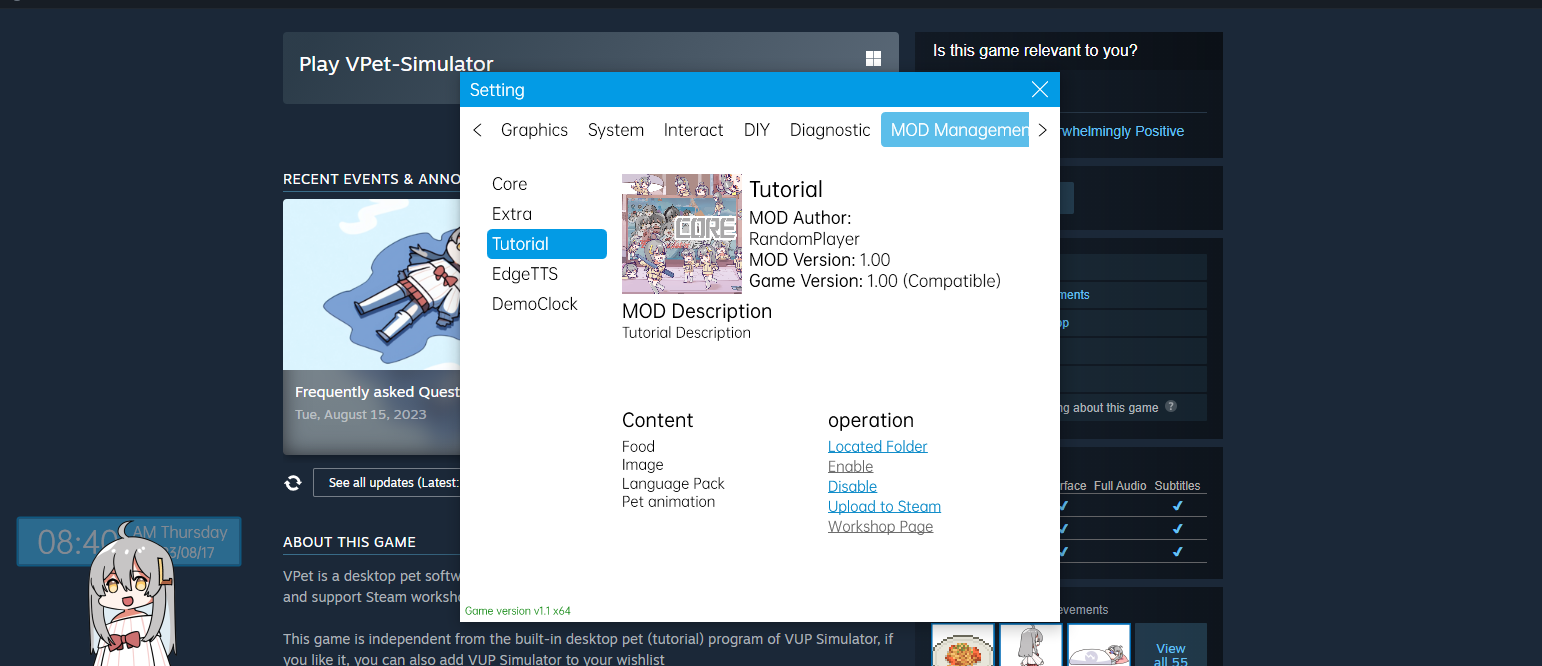Viewport: 1542px width, 666px height.
Task: Select the MOD Management tab
Action: pyautogui.click(x=955, y=130)
